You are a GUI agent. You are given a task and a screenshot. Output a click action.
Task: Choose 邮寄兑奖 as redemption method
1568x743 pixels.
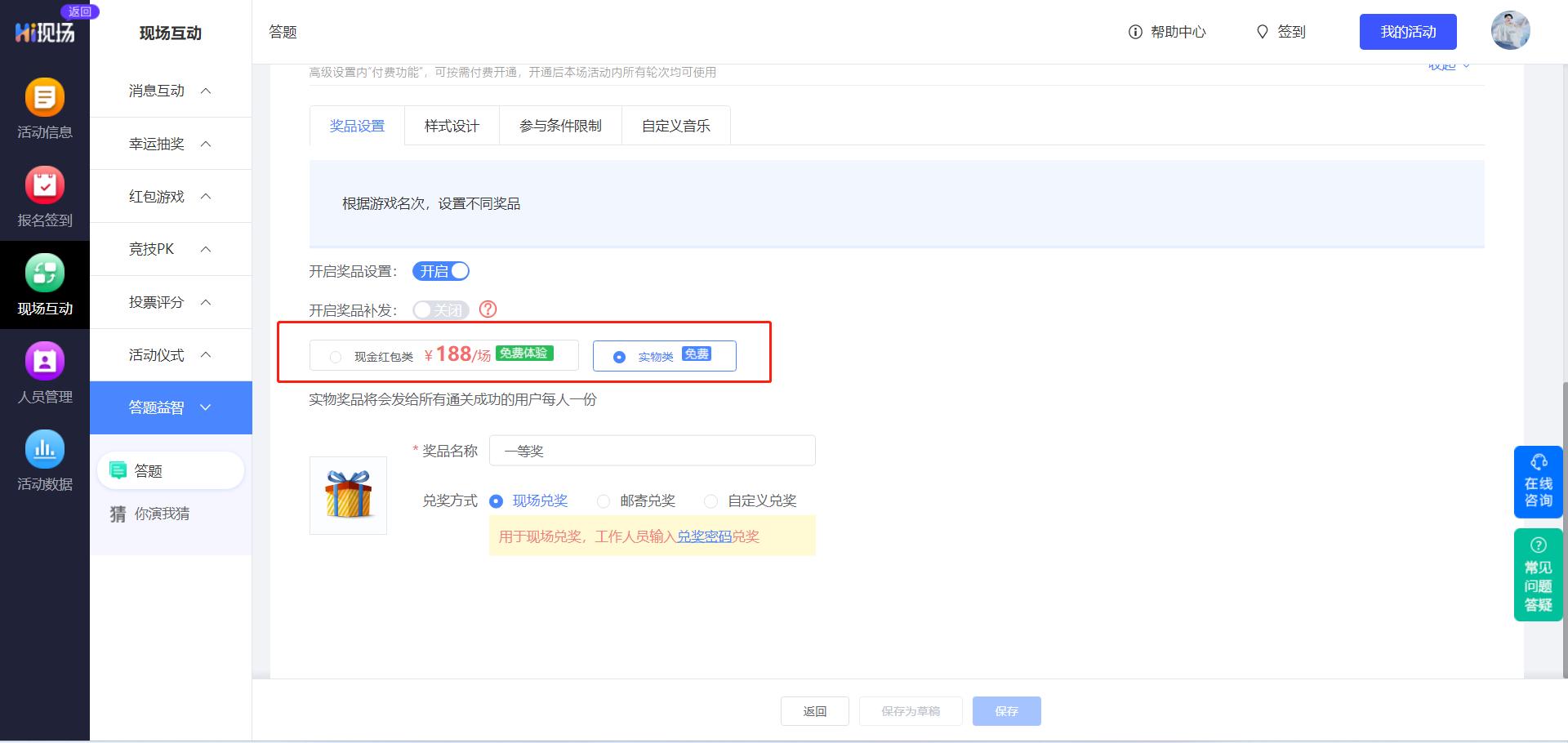tap(603, 501)
